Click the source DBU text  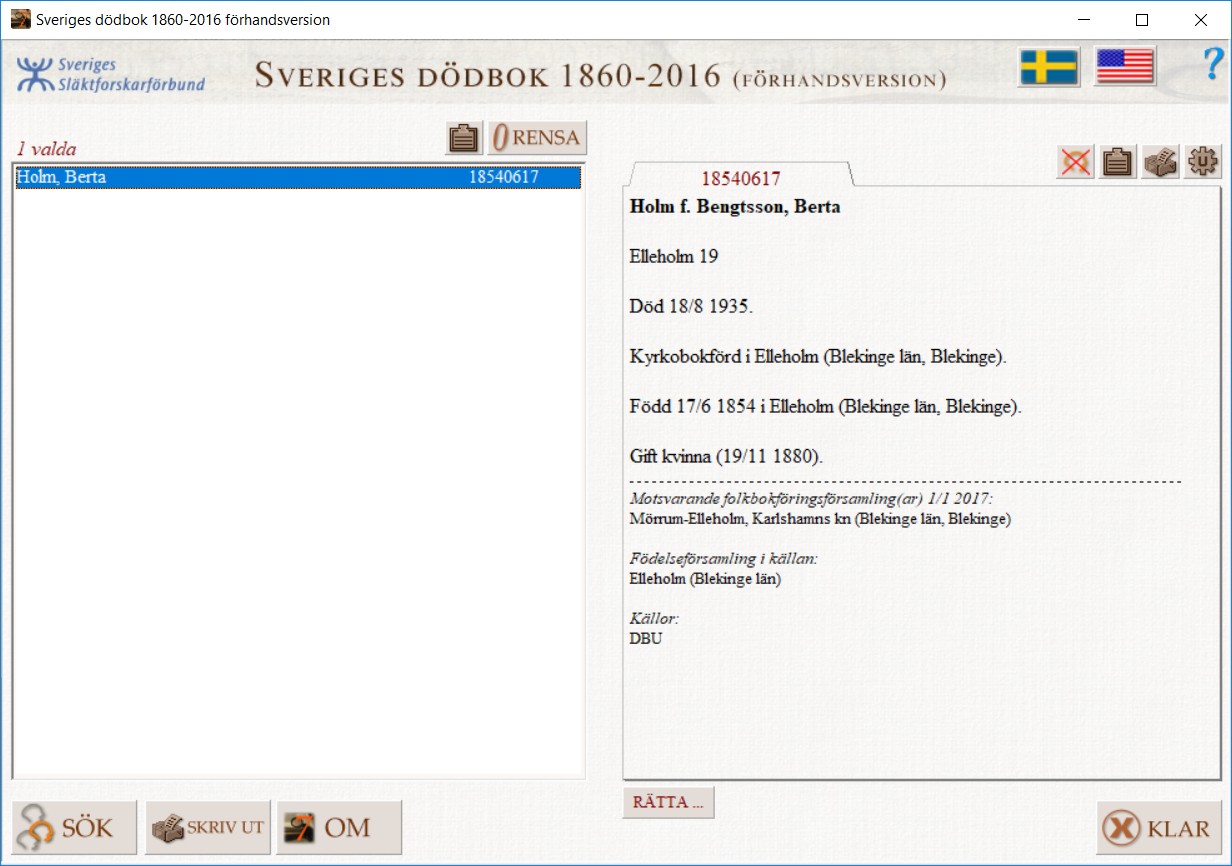click(x=645, y=638)
